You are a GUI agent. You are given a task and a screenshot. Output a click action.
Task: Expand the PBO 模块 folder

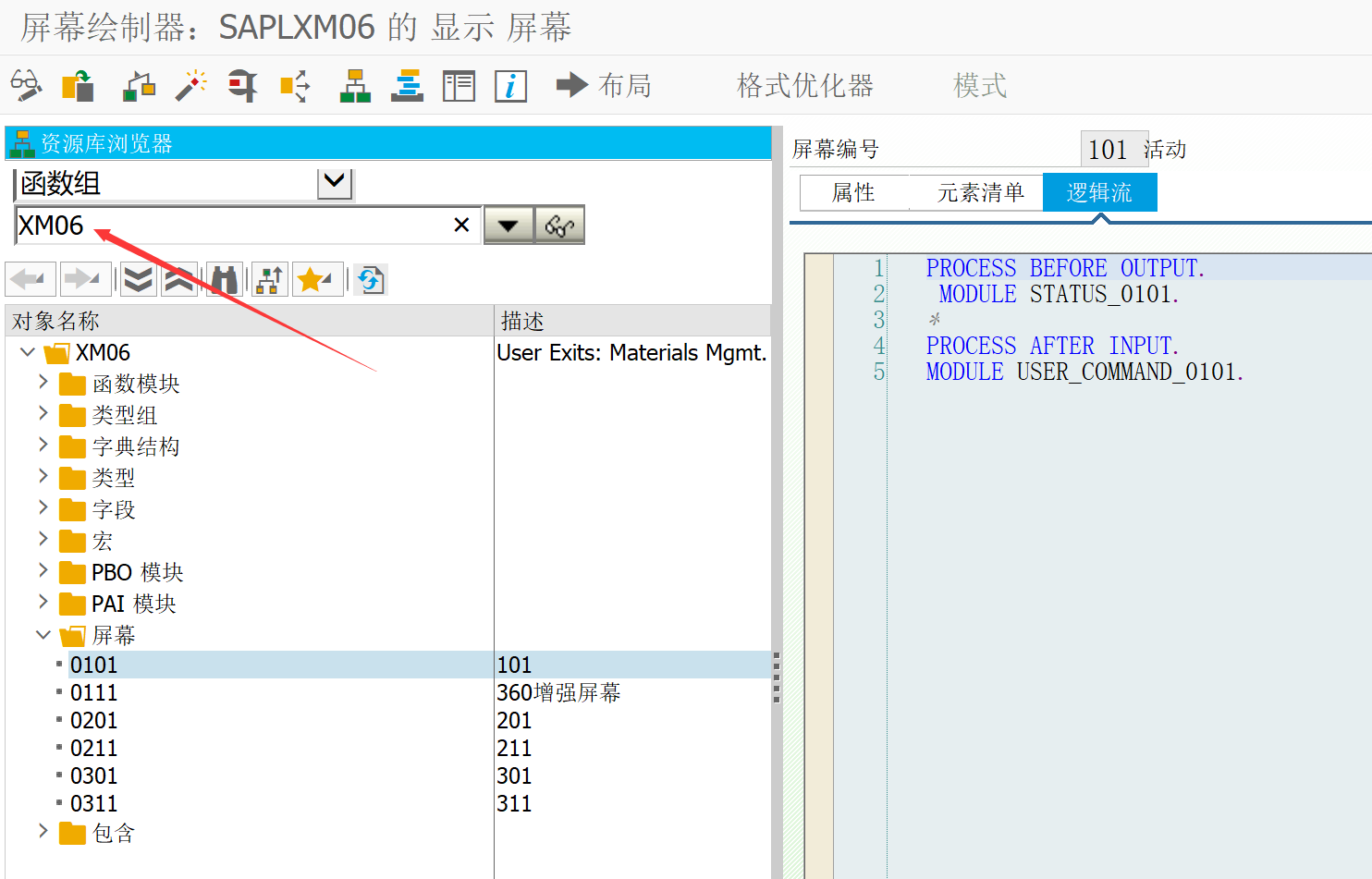(43, 570)
